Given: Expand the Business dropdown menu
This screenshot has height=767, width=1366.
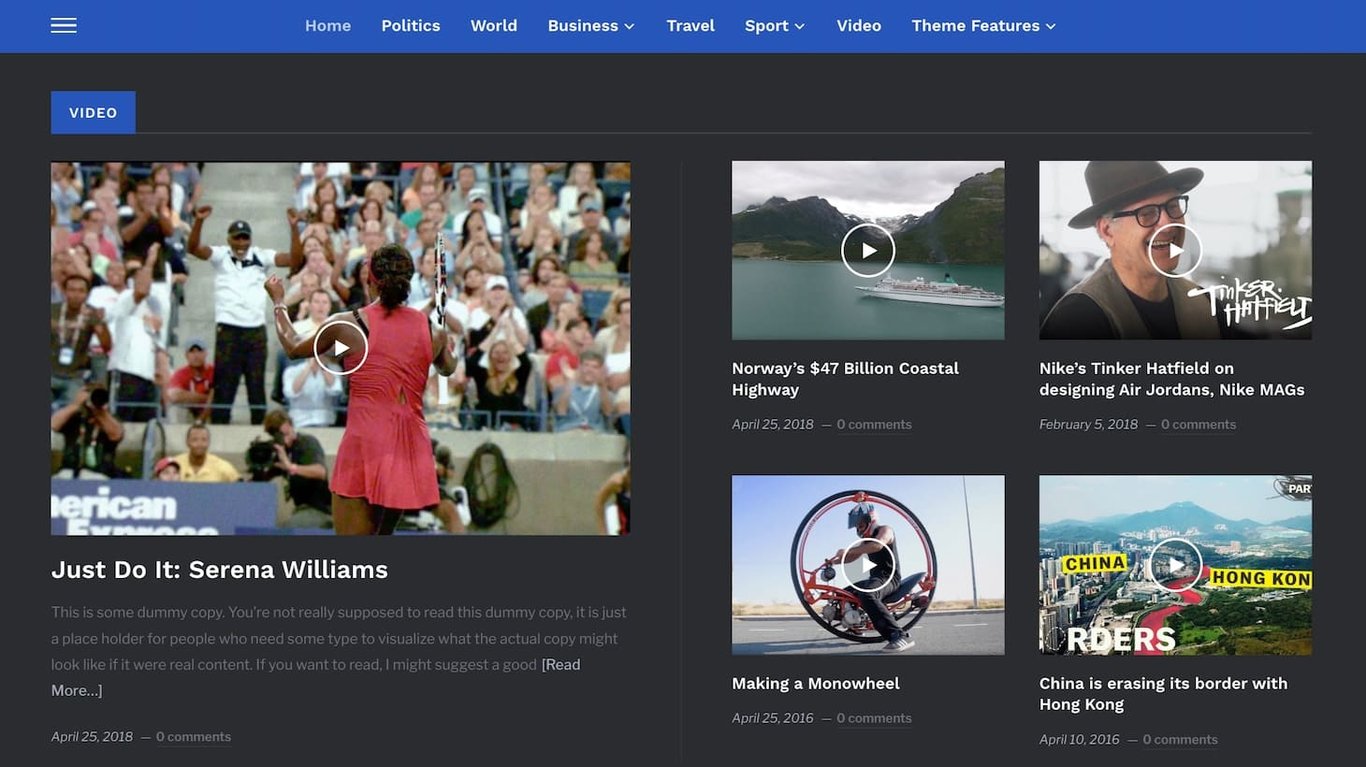Looking at the screenshot, I should pos(590,25).
